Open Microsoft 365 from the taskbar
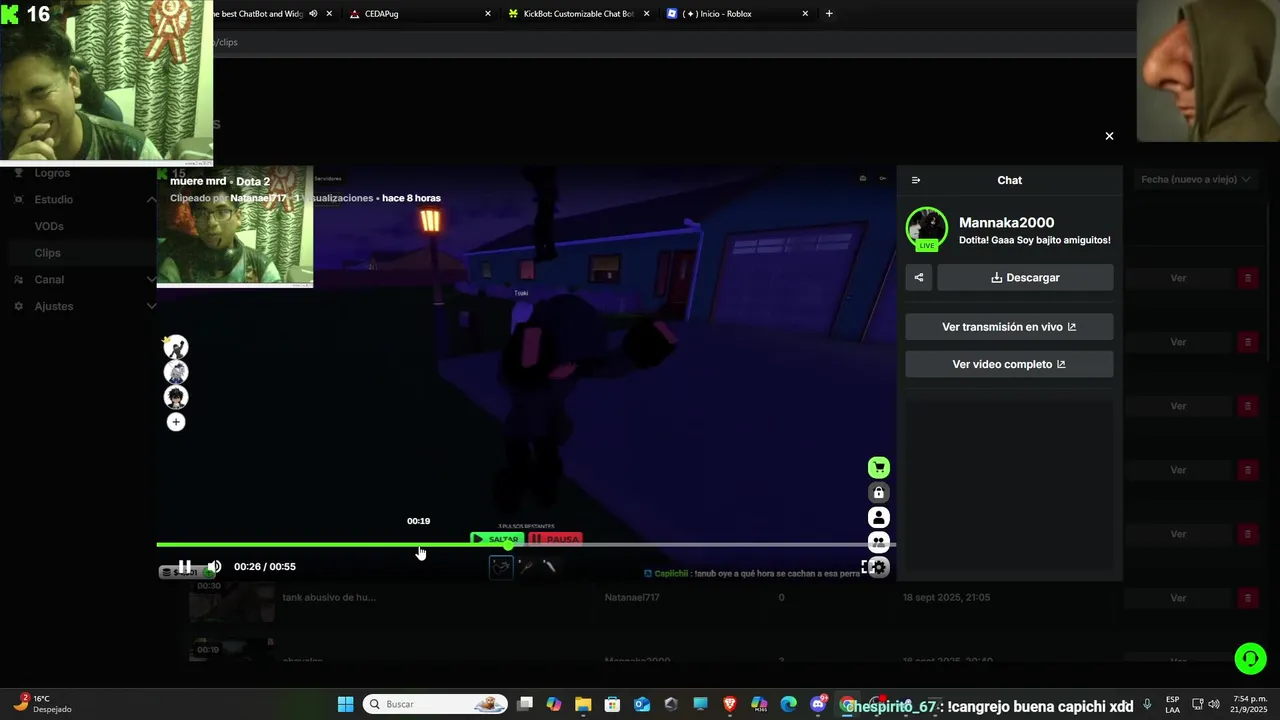This screenshot has height=720, width=1280. [759, 704]
